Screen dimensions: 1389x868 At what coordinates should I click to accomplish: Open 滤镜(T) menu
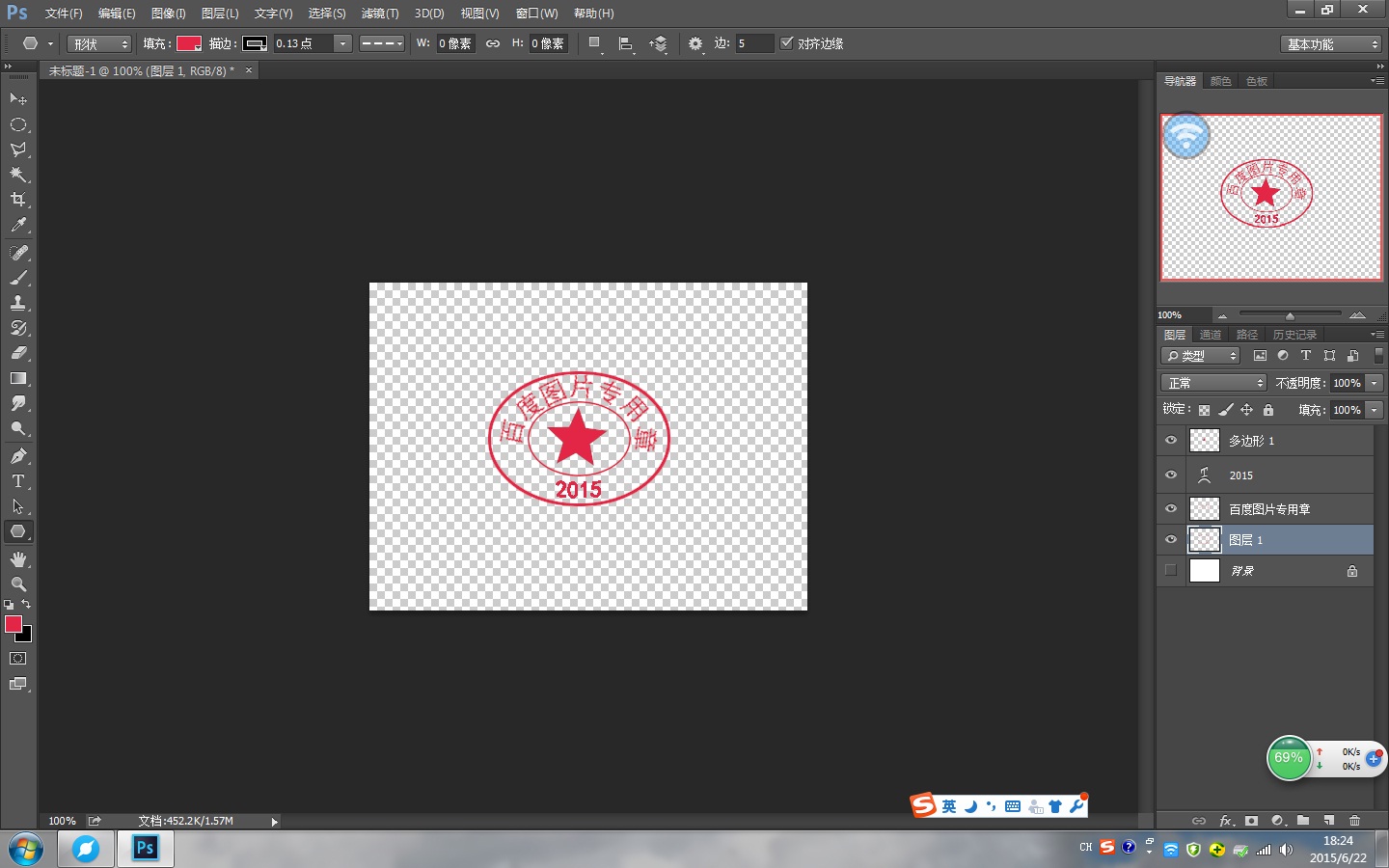(380, 14)
